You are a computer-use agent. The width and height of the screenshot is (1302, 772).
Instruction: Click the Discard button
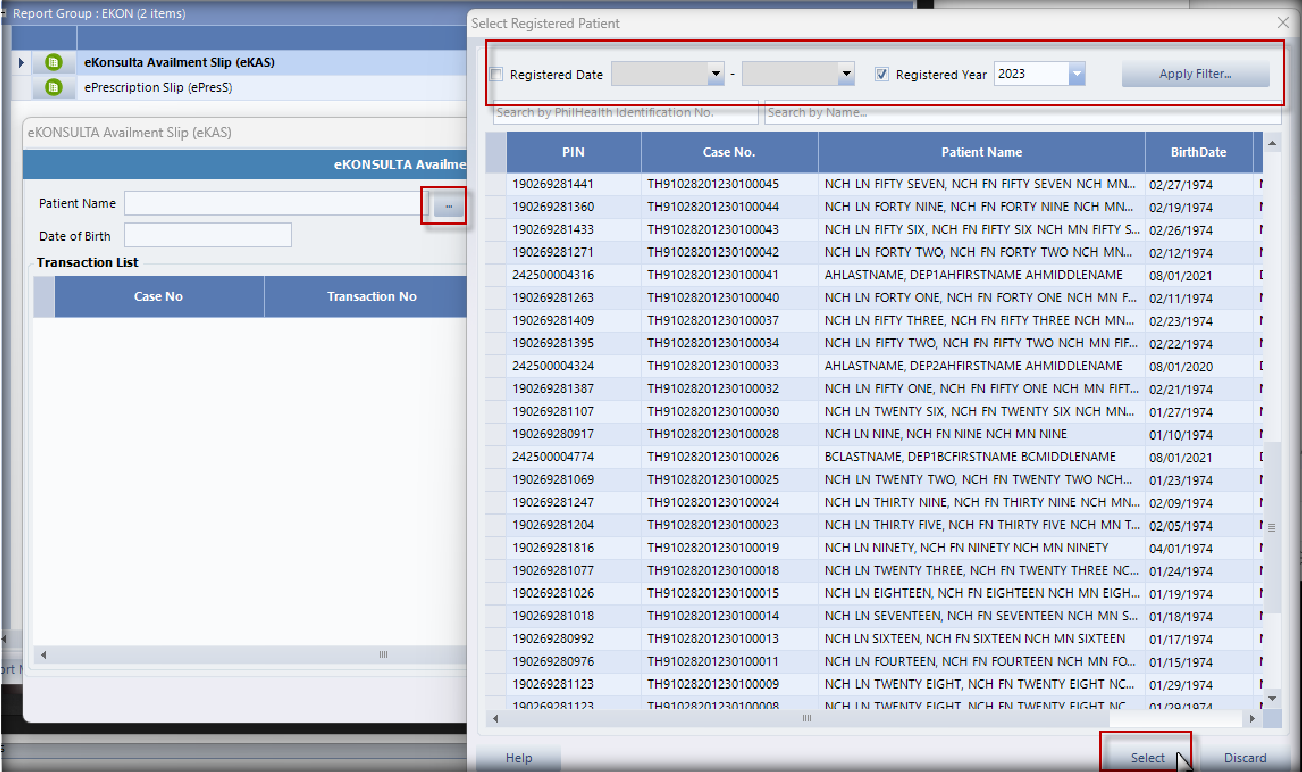[1245, 757]
